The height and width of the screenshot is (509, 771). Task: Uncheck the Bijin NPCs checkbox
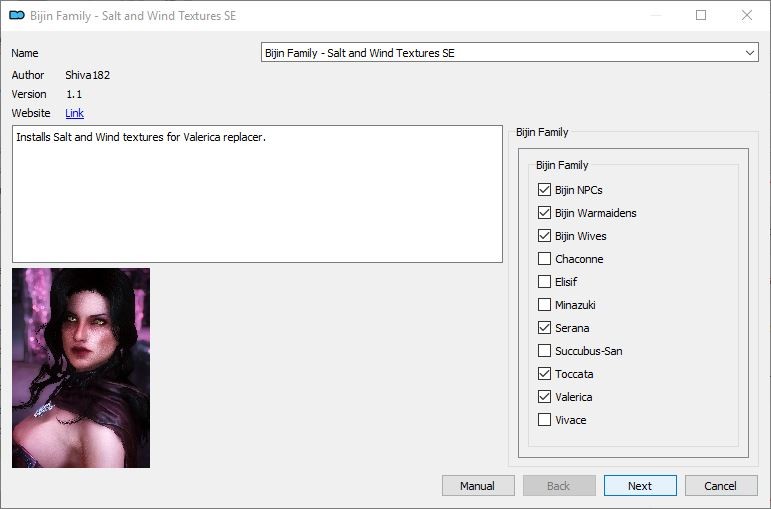pos(544,190)
